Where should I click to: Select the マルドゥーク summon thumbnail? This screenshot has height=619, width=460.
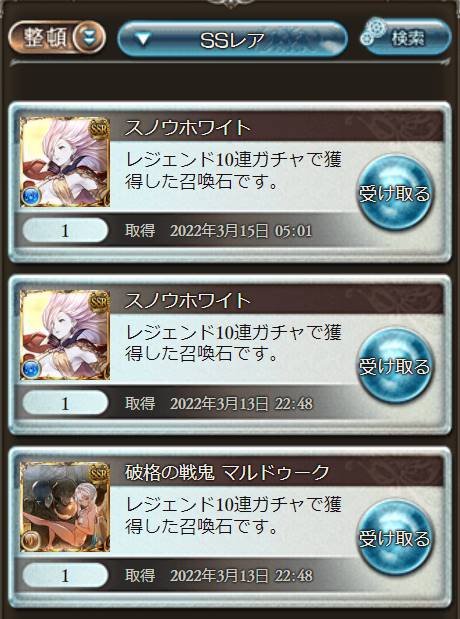[65, 507]
